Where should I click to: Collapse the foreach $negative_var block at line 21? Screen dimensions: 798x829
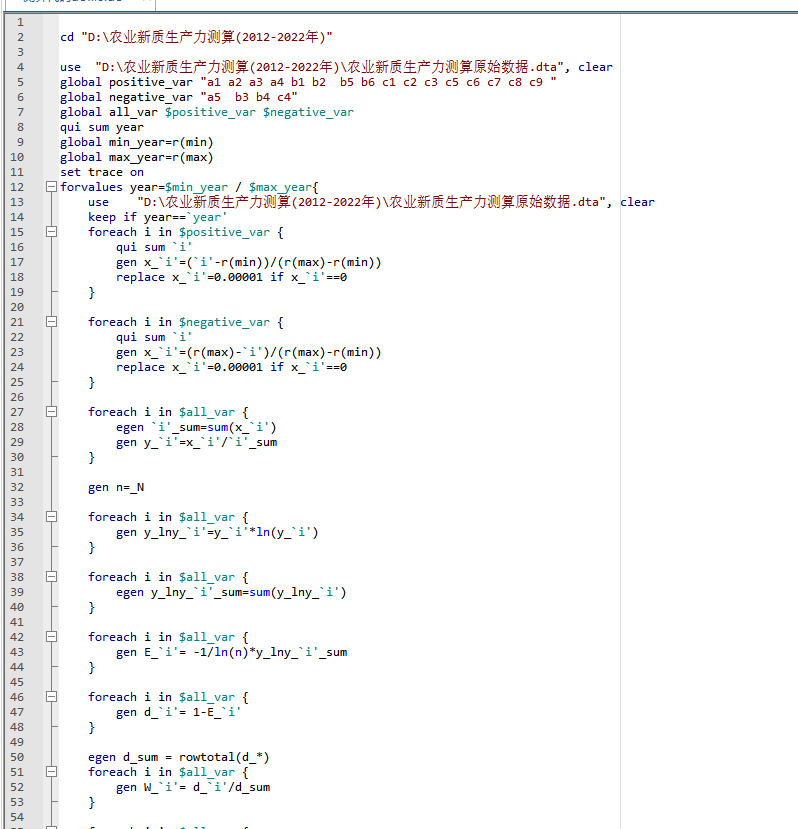pos(51,321)
